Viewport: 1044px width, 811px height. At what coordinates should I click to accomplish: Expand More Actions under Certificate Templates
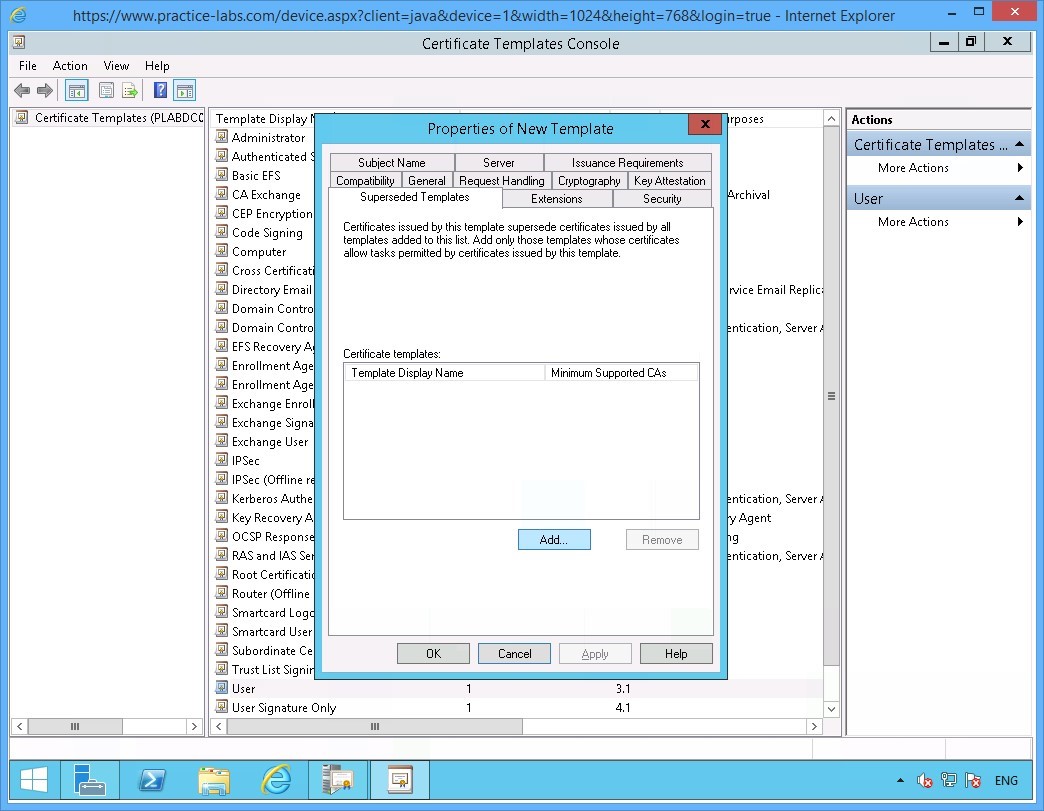911,168
